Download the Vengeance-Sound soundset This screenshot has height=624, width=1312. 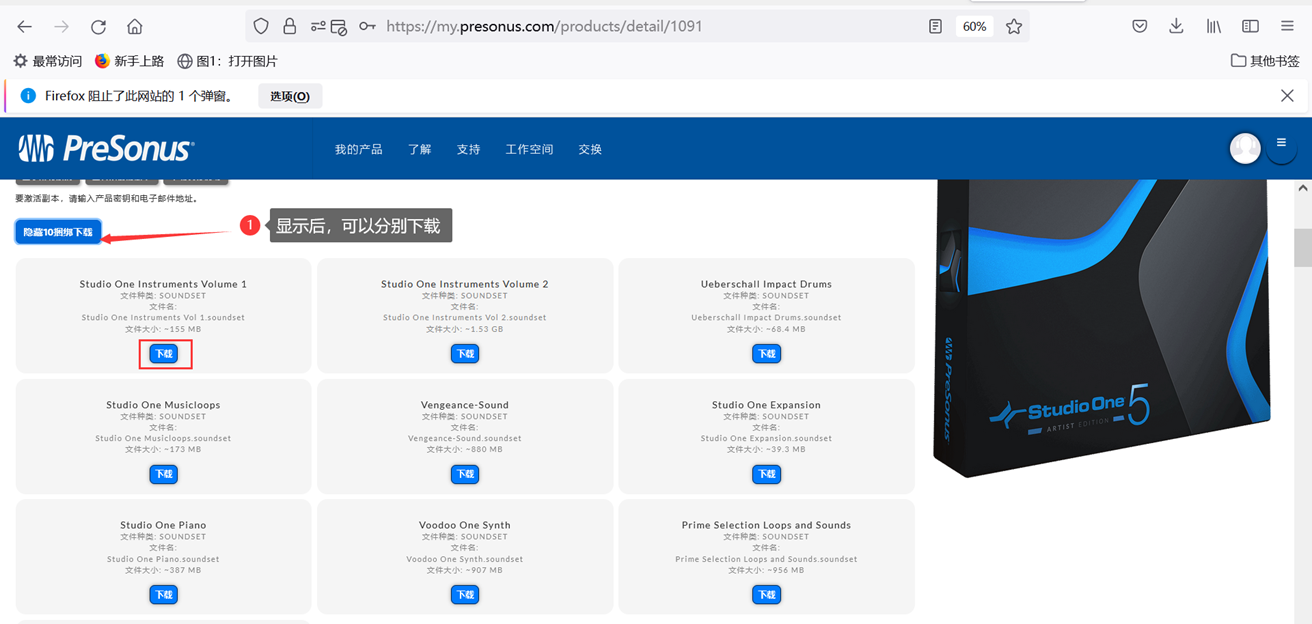[x=465, y=474]
